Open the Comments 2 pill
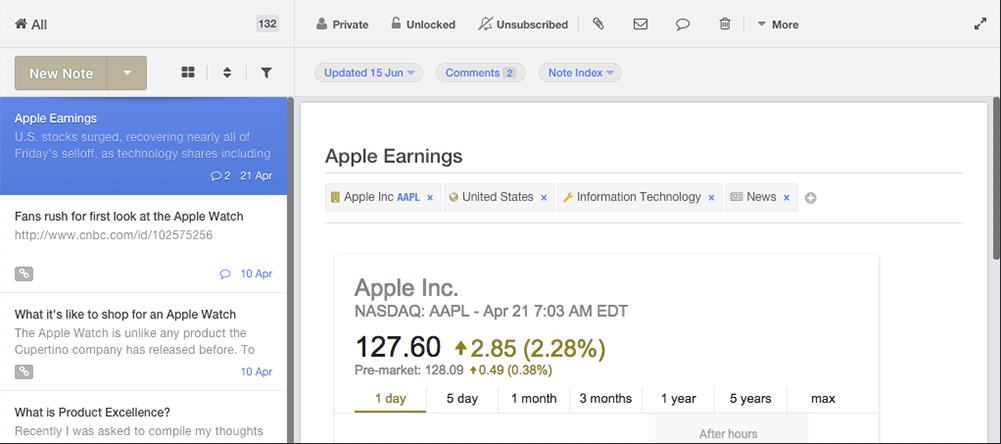1001x444 pixels. tap(480, 73)
